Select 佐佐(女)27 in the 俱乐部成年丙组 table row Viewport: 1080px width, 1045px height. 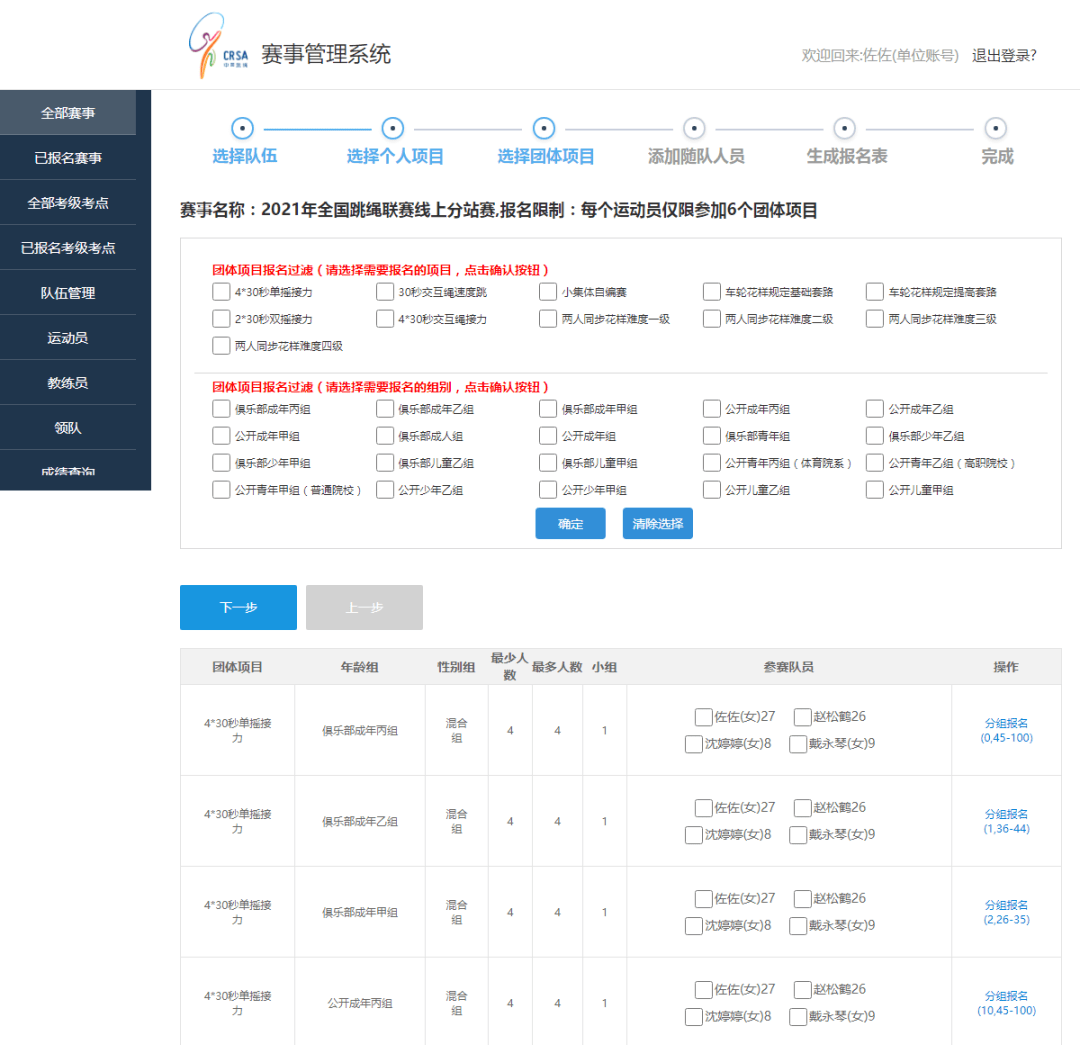click(703, 717)
